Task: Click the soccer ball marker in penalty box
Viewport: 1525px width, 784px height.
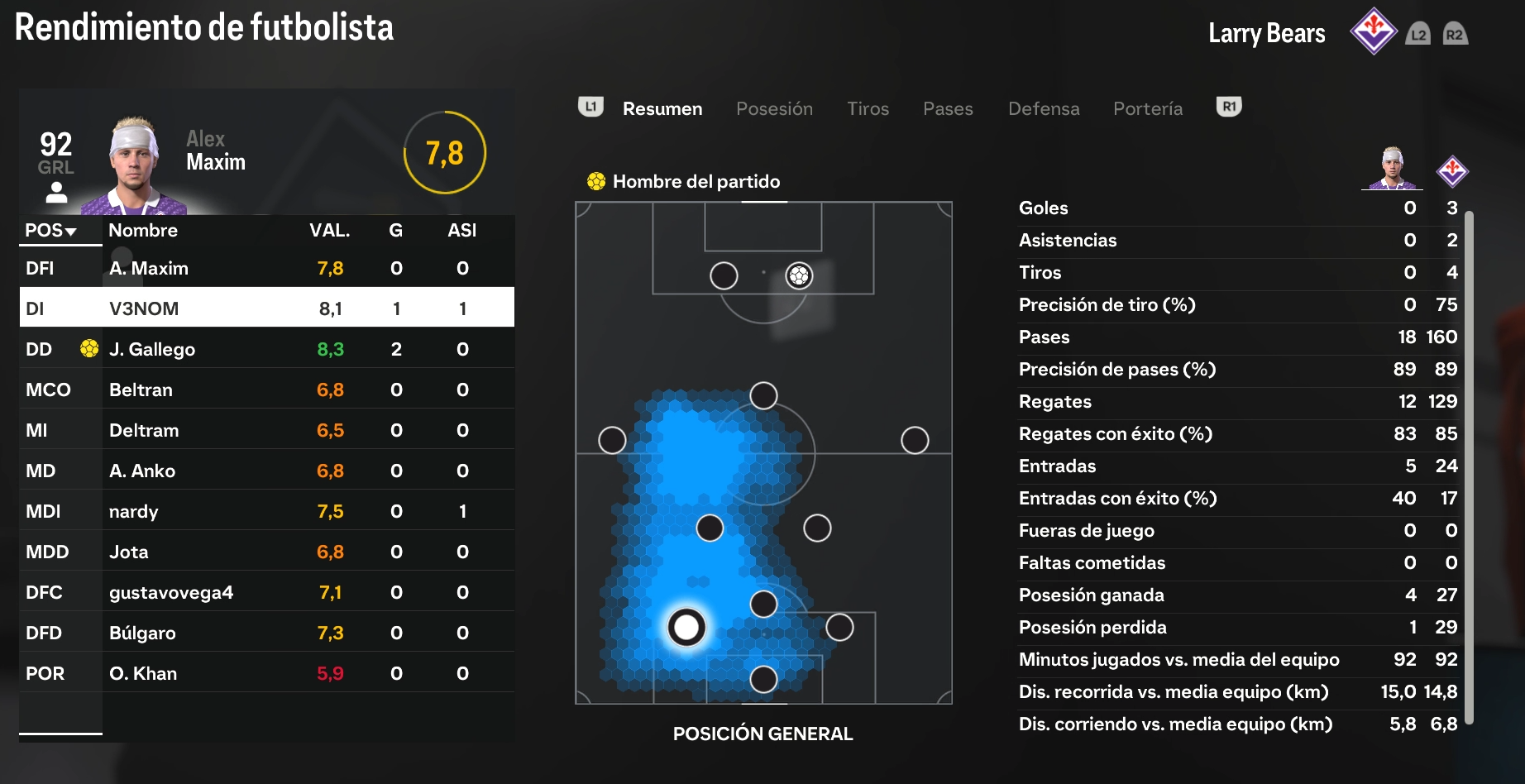Action: [x=799, y=275]
